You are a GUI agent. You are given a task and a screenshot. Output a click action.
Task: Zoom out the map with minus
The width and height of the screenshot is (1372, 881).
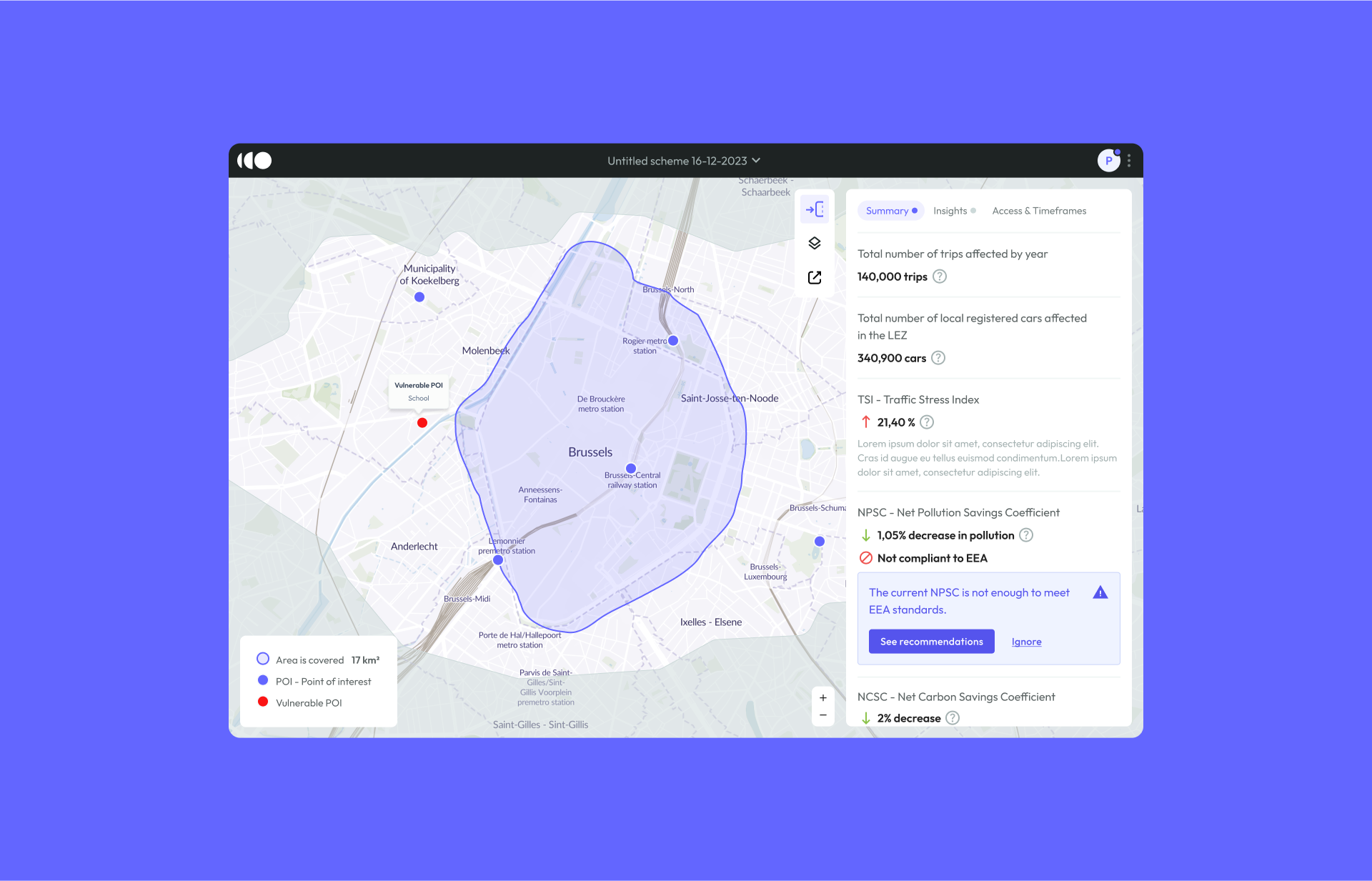(x=823, y=715)
